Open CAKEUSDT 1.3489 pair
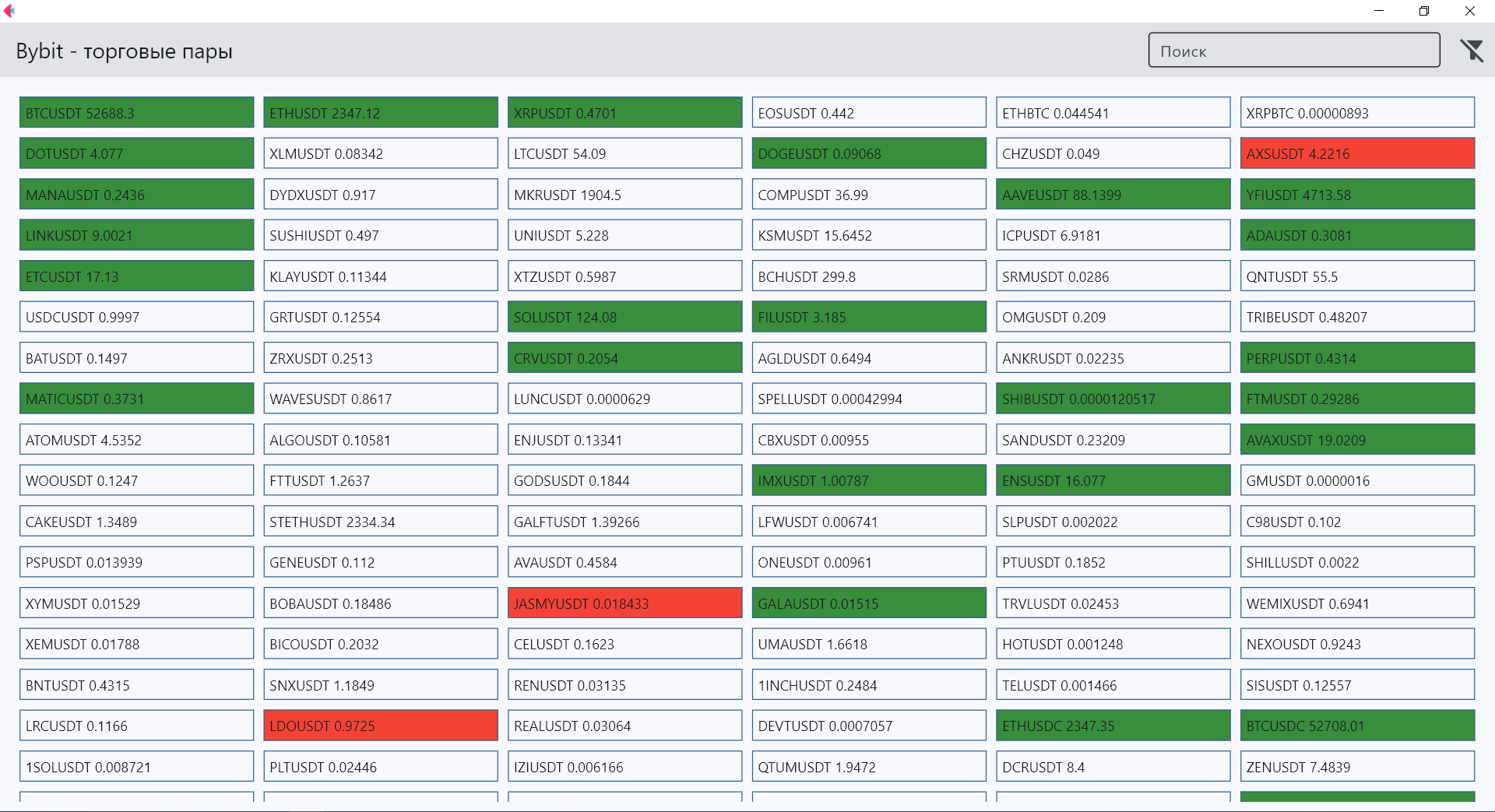The image size is (1495, 812). click(x=136, y=522)
